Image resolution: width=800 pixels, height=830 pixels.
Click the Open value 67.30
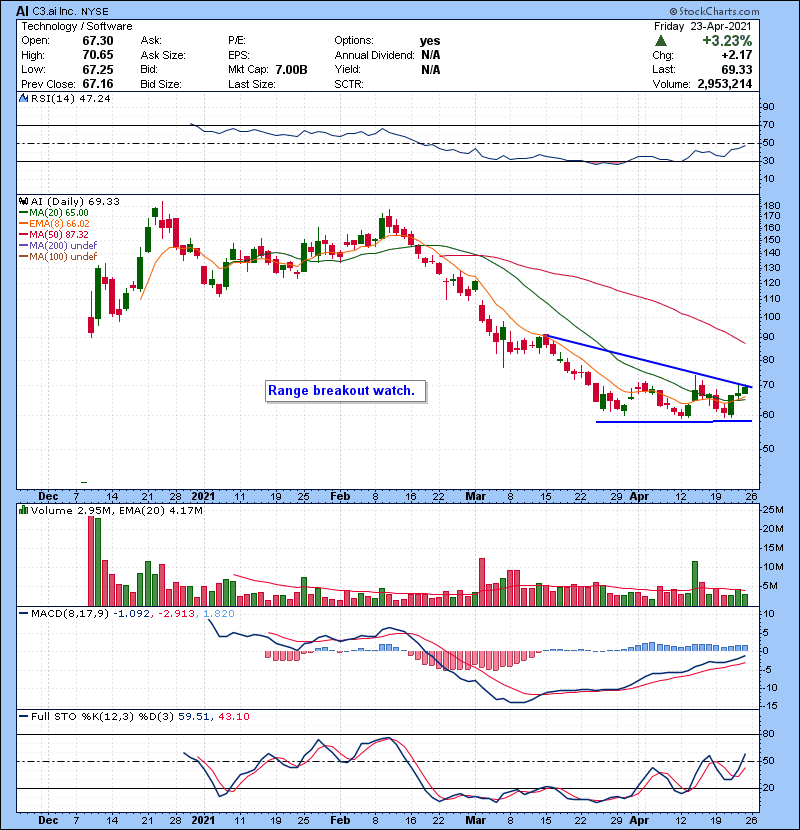(x=98, y=41)
